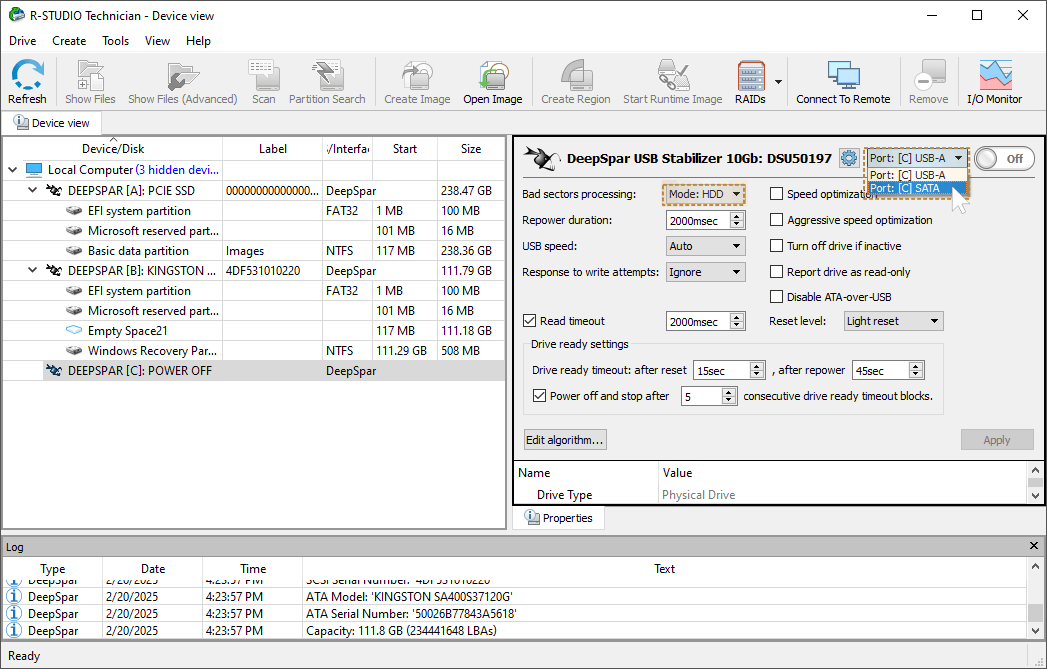Open DeepSpar settings gear icon
The height and width of the screenshot is (669, 1047).
[x=849, y=158]
